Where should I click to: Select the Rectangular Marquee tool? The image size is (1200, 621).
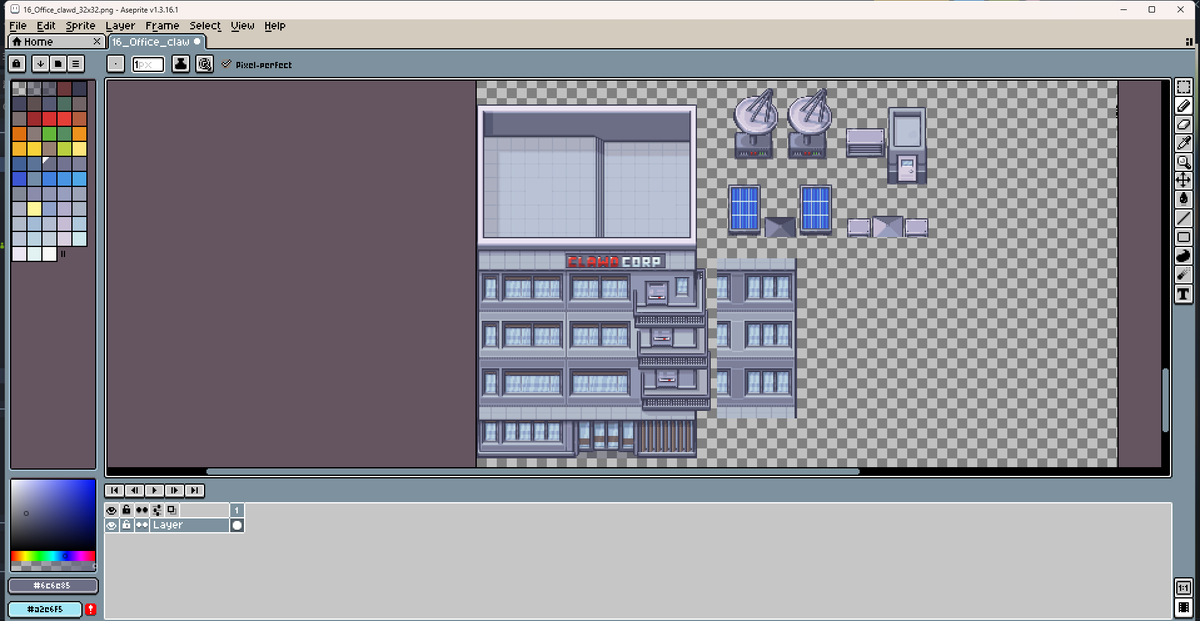[x=1184, y=86]
